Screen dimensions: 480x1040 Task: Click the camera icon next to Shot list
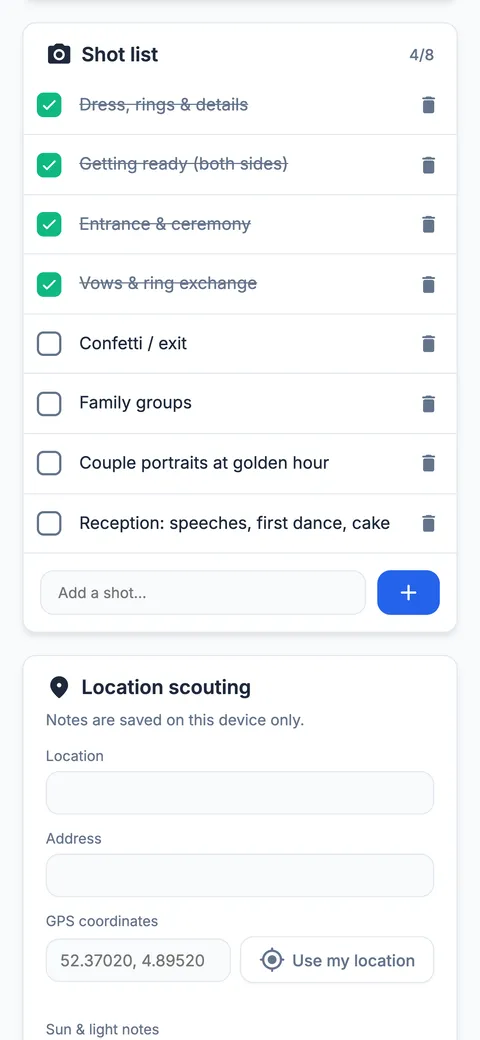[59, 54]
